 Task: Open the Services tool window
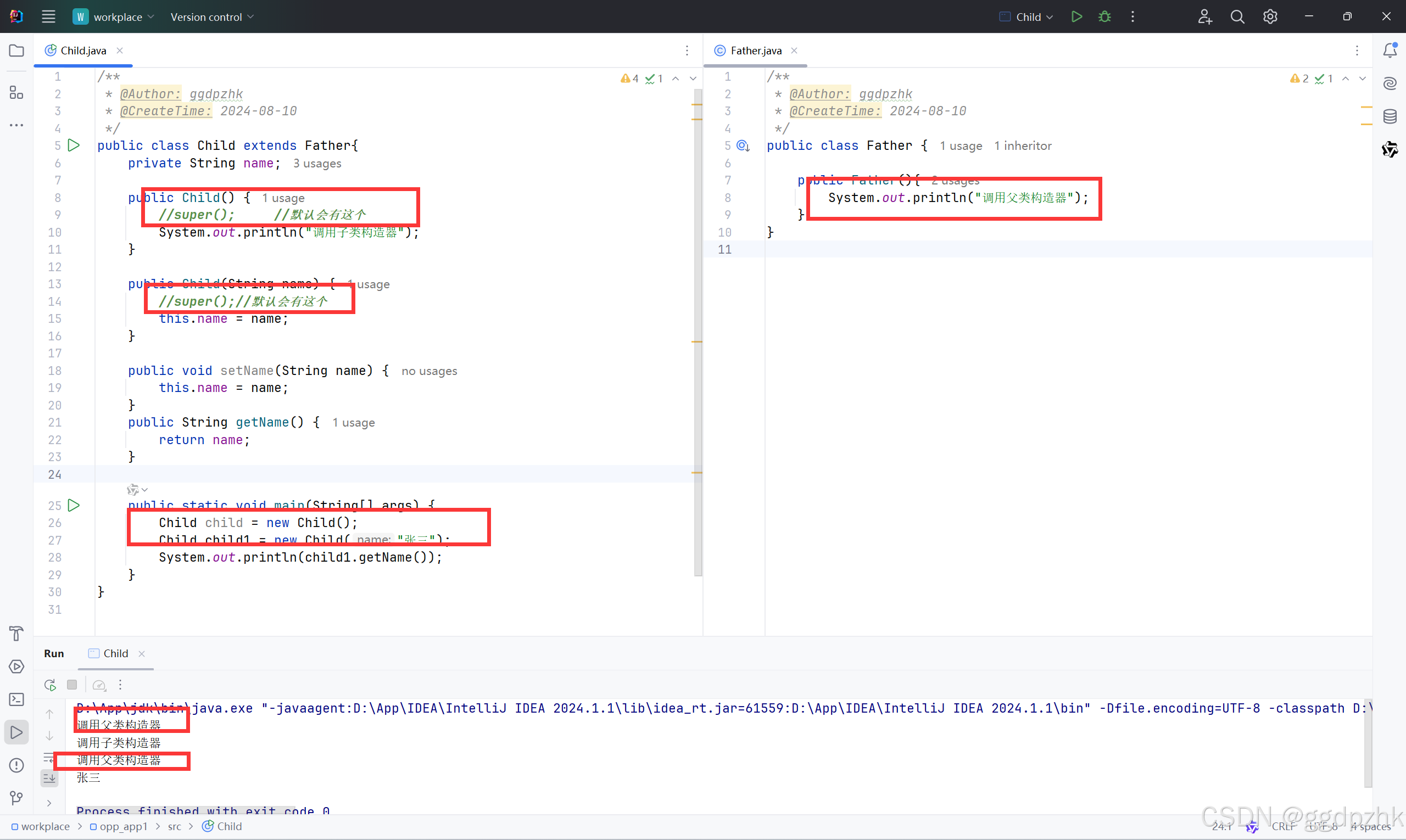16,666
